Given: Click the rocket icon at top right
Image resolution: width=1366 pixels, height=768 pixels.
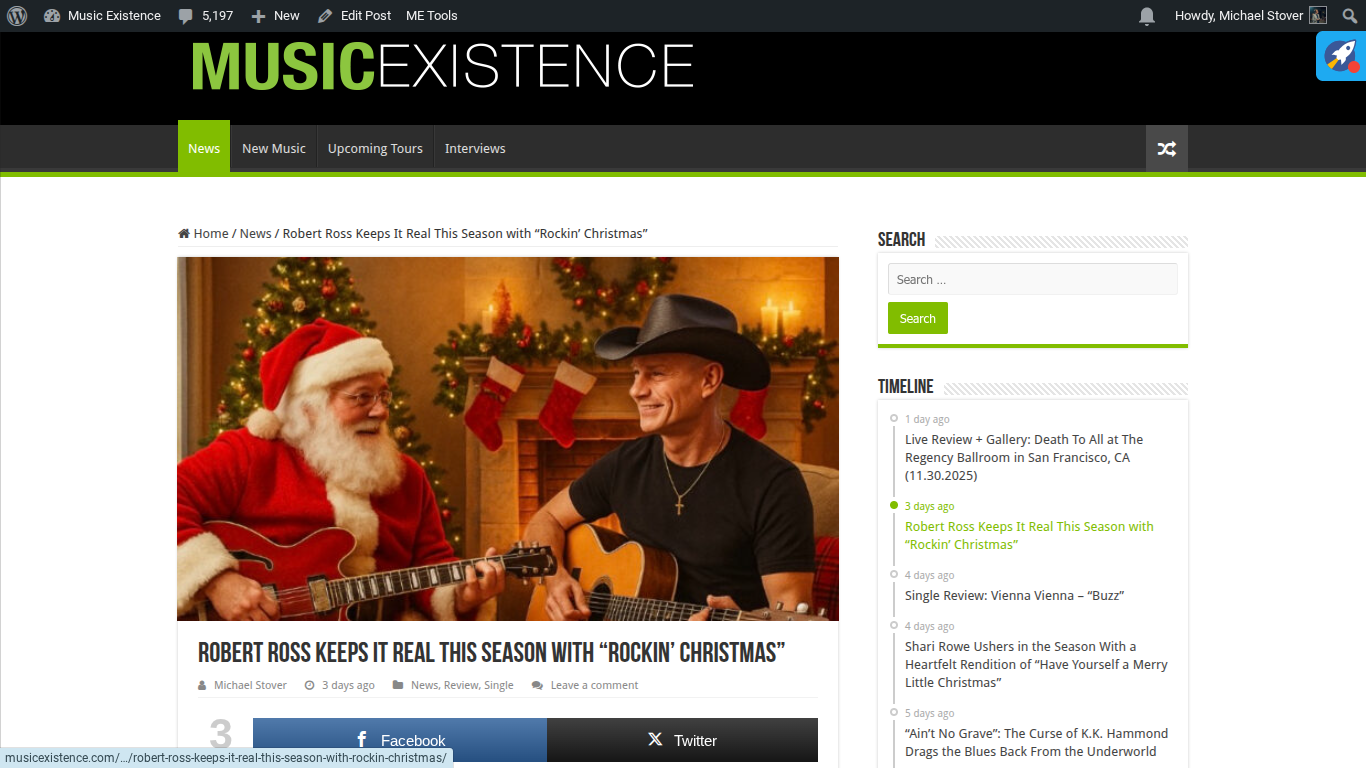Looking at the screenshot, I should (x=1341, y=56).
